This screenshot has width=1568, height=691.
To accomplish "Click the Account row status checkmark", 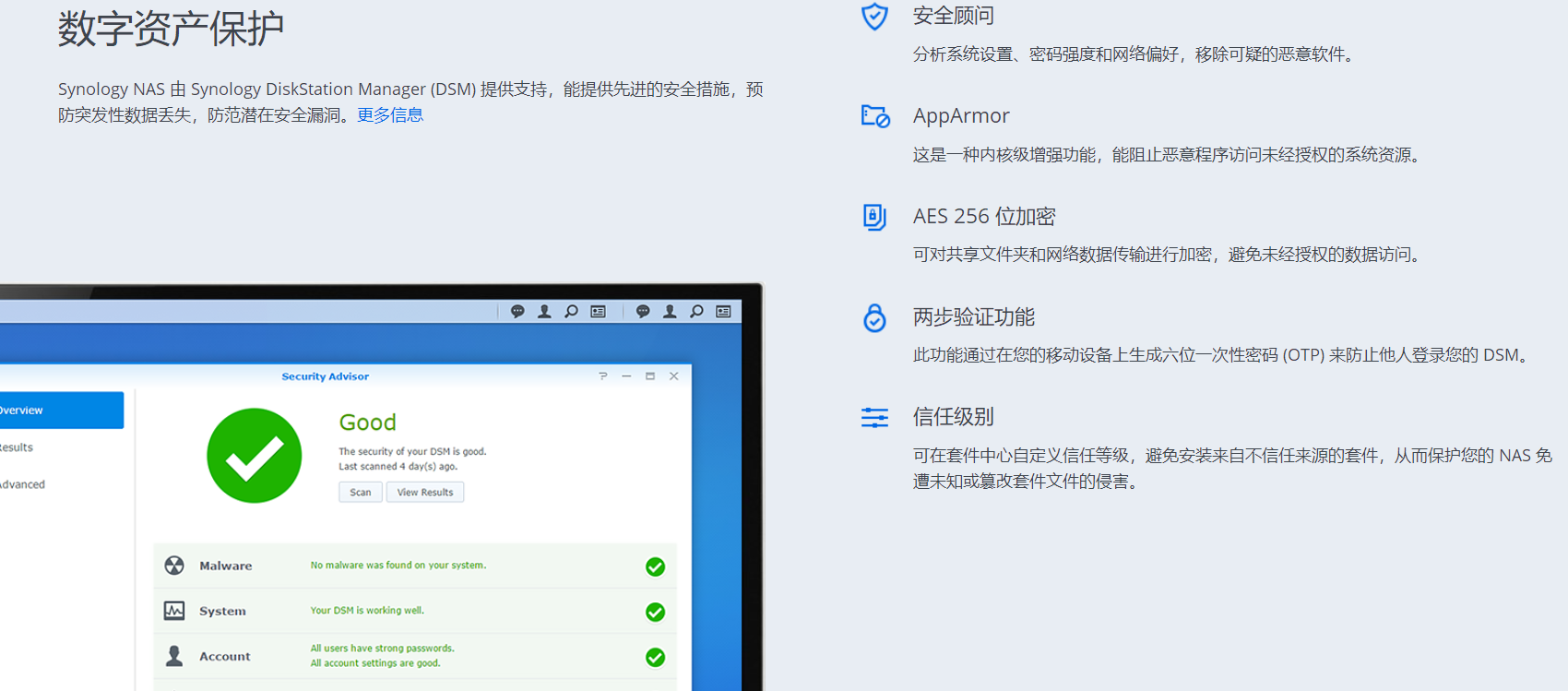I will point(655,657).
